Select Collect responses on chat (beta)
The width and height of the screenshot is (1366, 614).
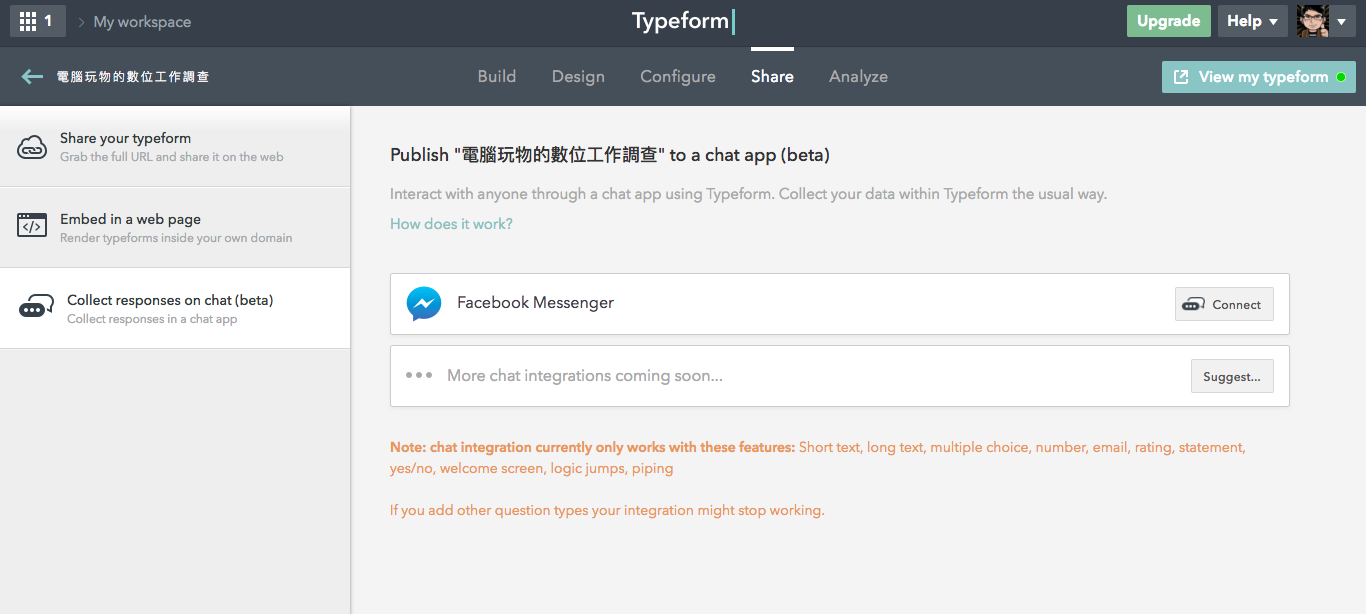[175, 308]
